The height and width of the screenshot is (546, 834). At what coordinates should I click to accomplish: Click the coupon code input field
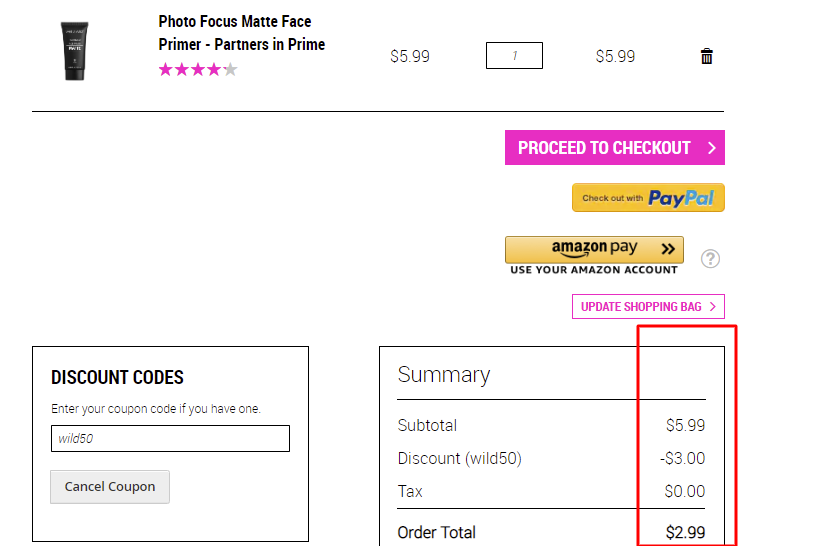pos(170,439)
